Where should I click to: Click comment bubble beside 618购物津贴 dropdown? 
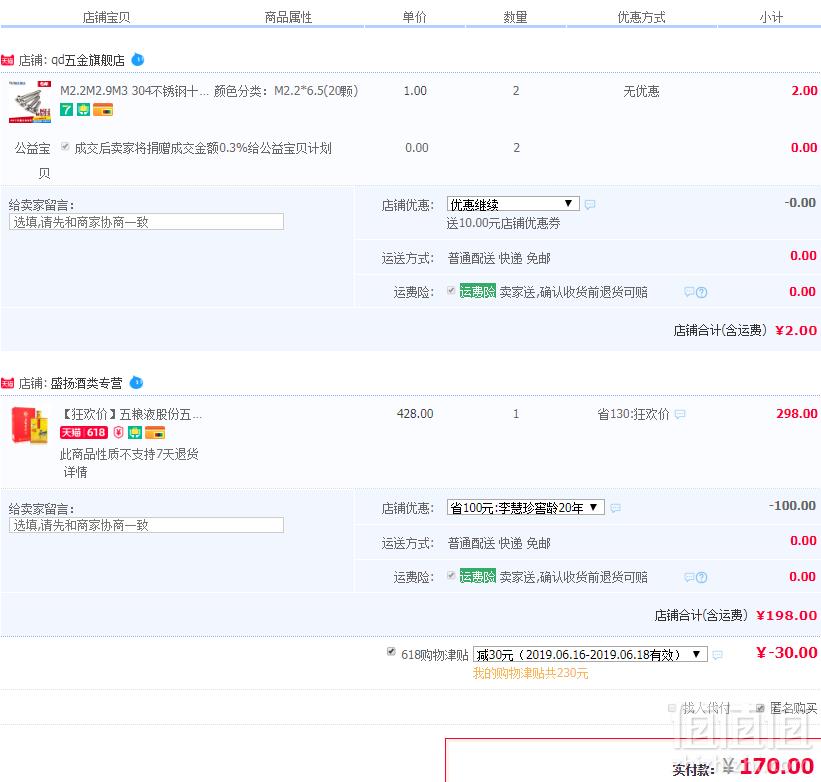pos(717,655)
